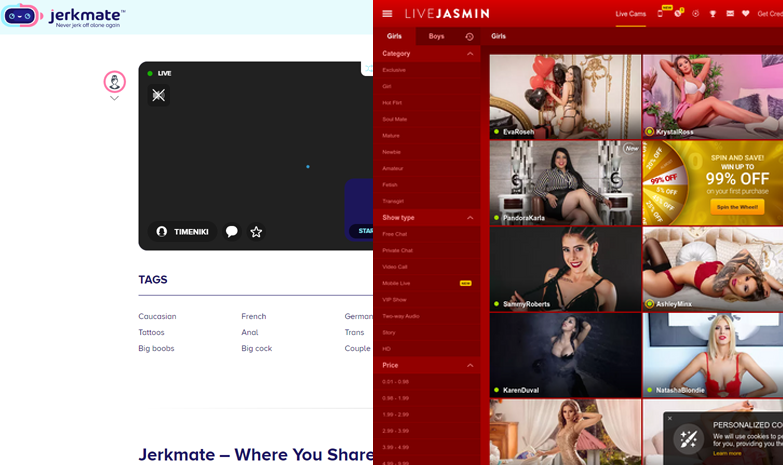Click the Spin the Wheel button

[x=737, y=207]
